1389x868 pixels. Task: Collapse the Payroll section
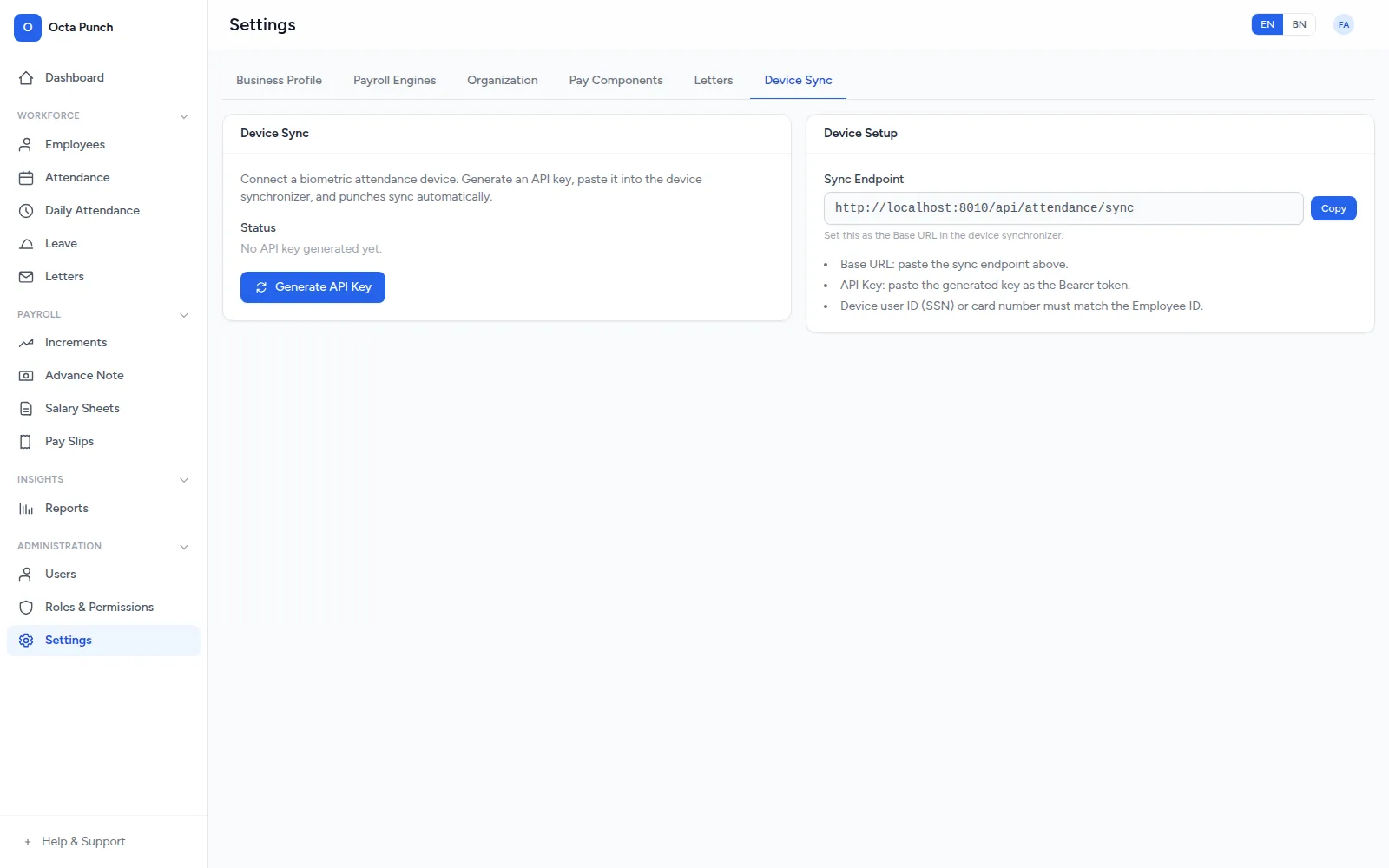(184, 315)
